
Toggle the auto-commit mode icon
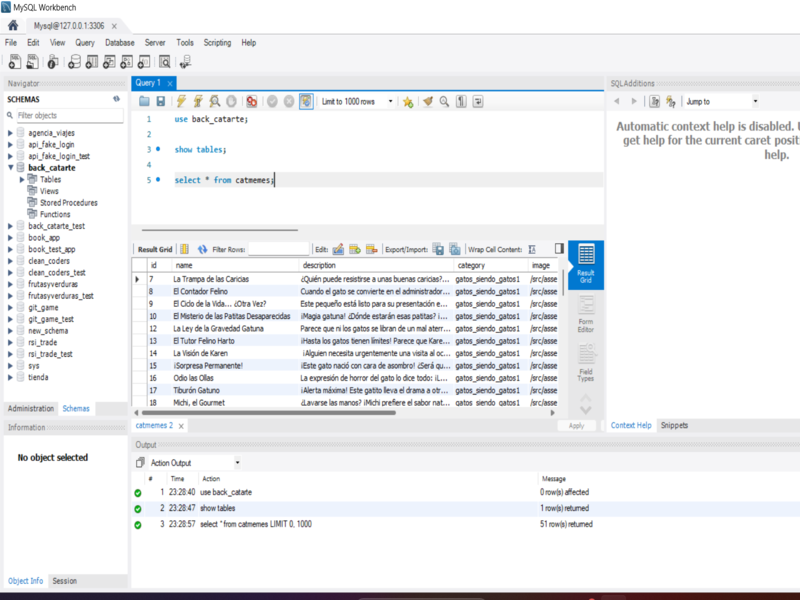(306, 102)
